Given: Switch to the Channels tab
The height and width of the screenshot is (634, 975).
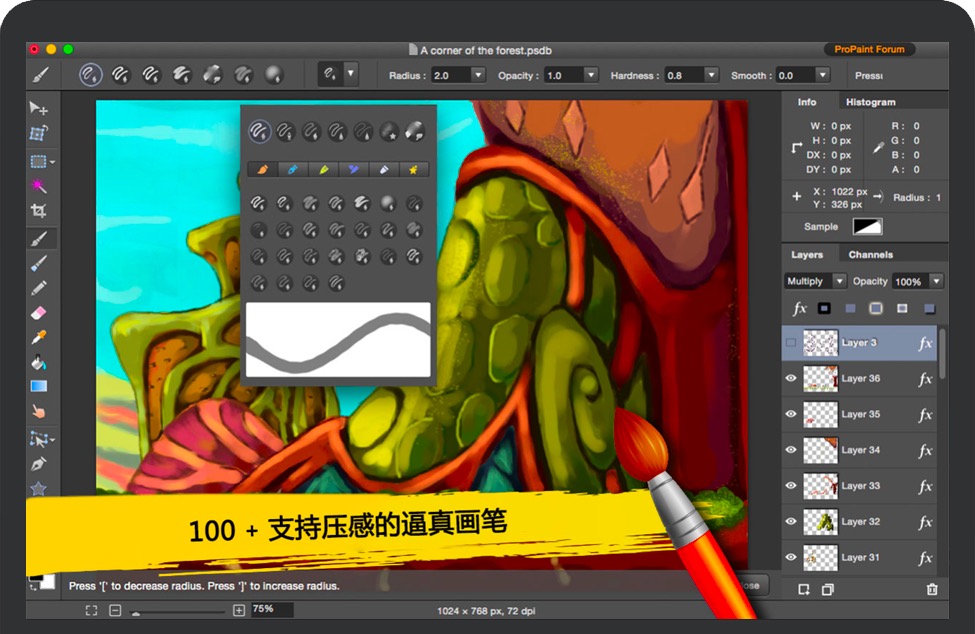Looking at the screenshot, I should [x=870, y=255].
